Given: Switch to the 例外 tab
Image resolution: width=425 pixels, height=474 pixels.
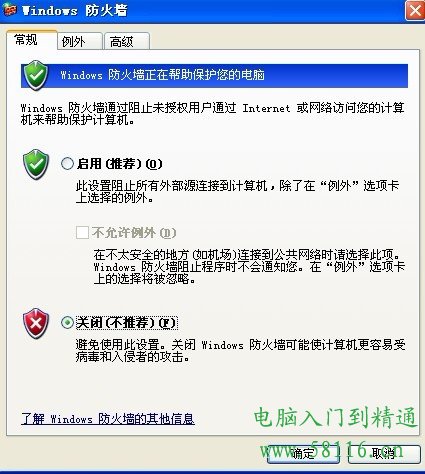Looking at the screenshot, I should (80, 41).
